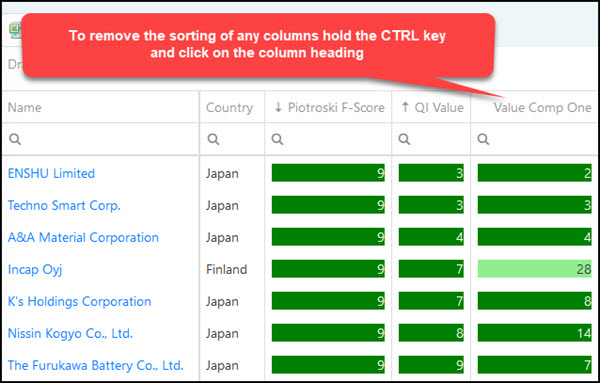Click QI Value 8 for Nissin Kogyo

click(431, 333)
